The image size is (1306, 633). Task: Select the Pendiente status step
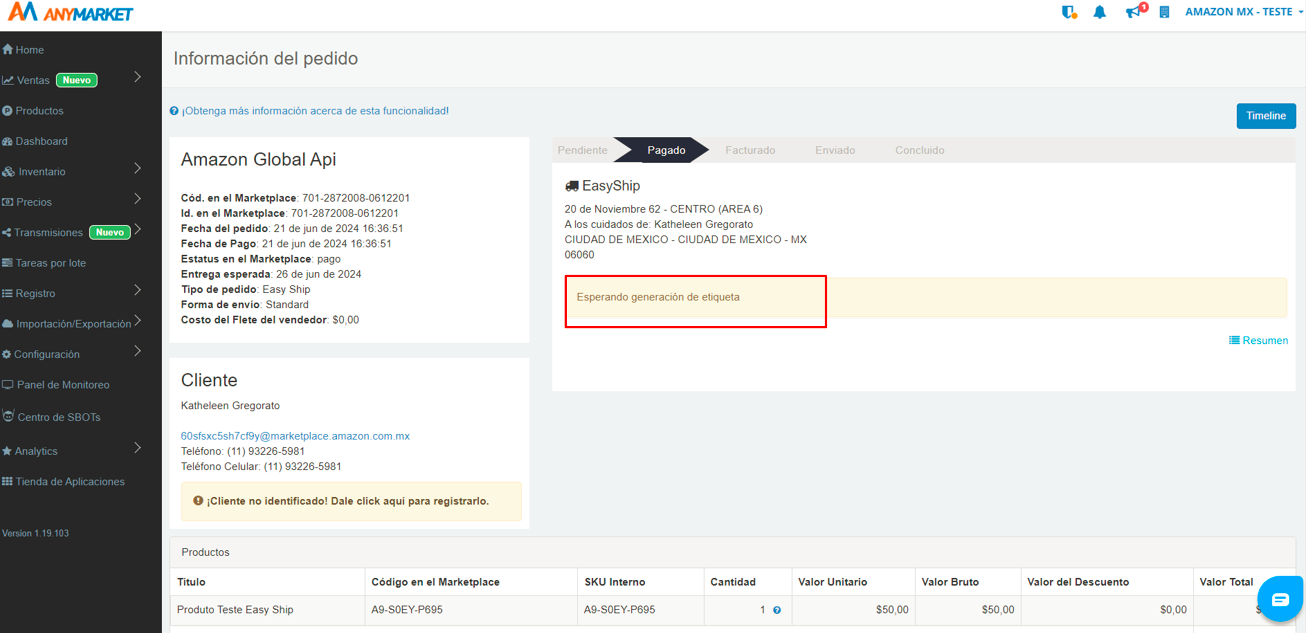(x=582, y=150)
